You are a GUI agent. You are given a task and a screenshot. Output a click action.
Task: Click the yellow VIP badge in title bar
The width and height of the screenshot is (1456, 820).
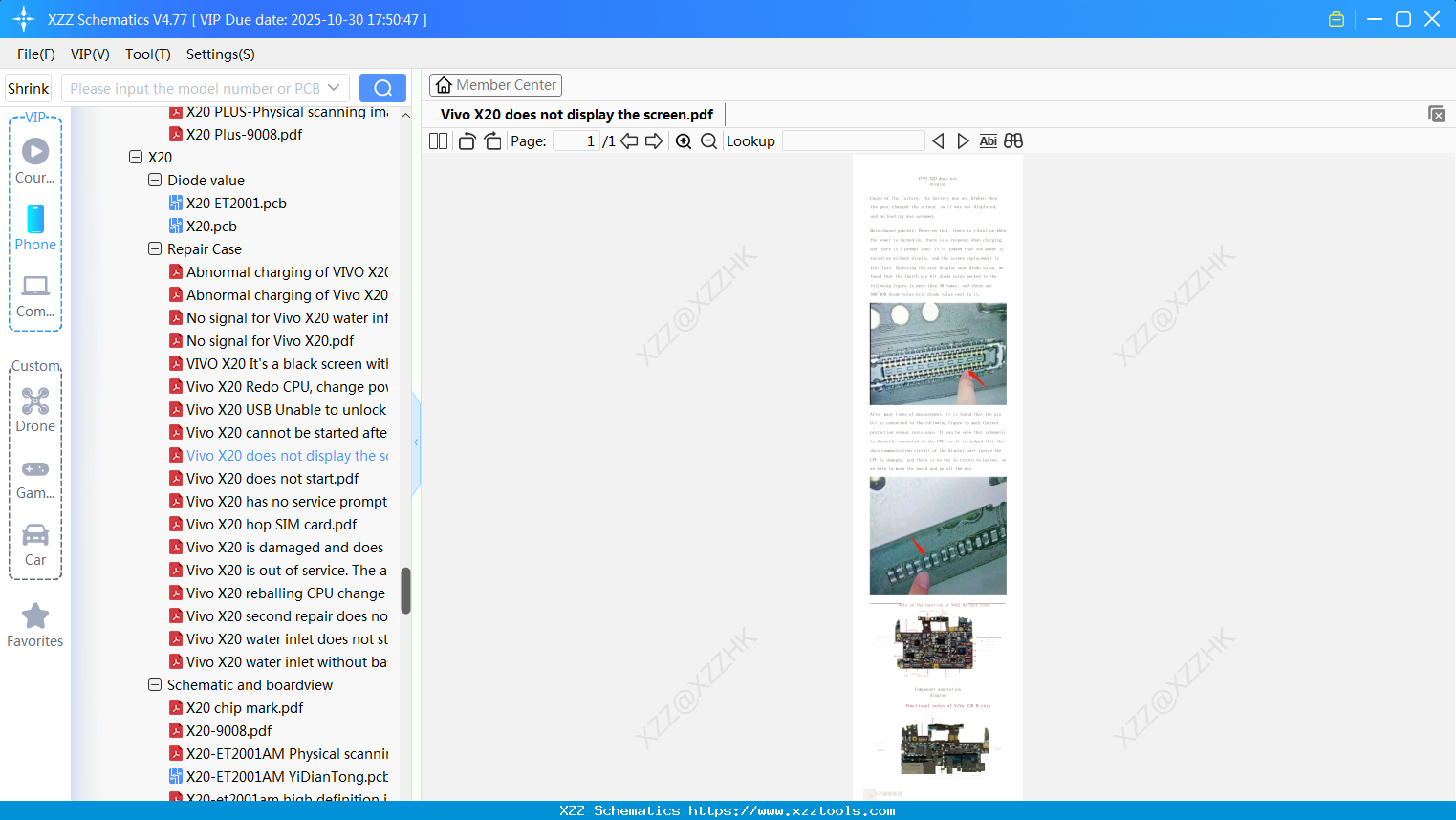point(1336,19)
